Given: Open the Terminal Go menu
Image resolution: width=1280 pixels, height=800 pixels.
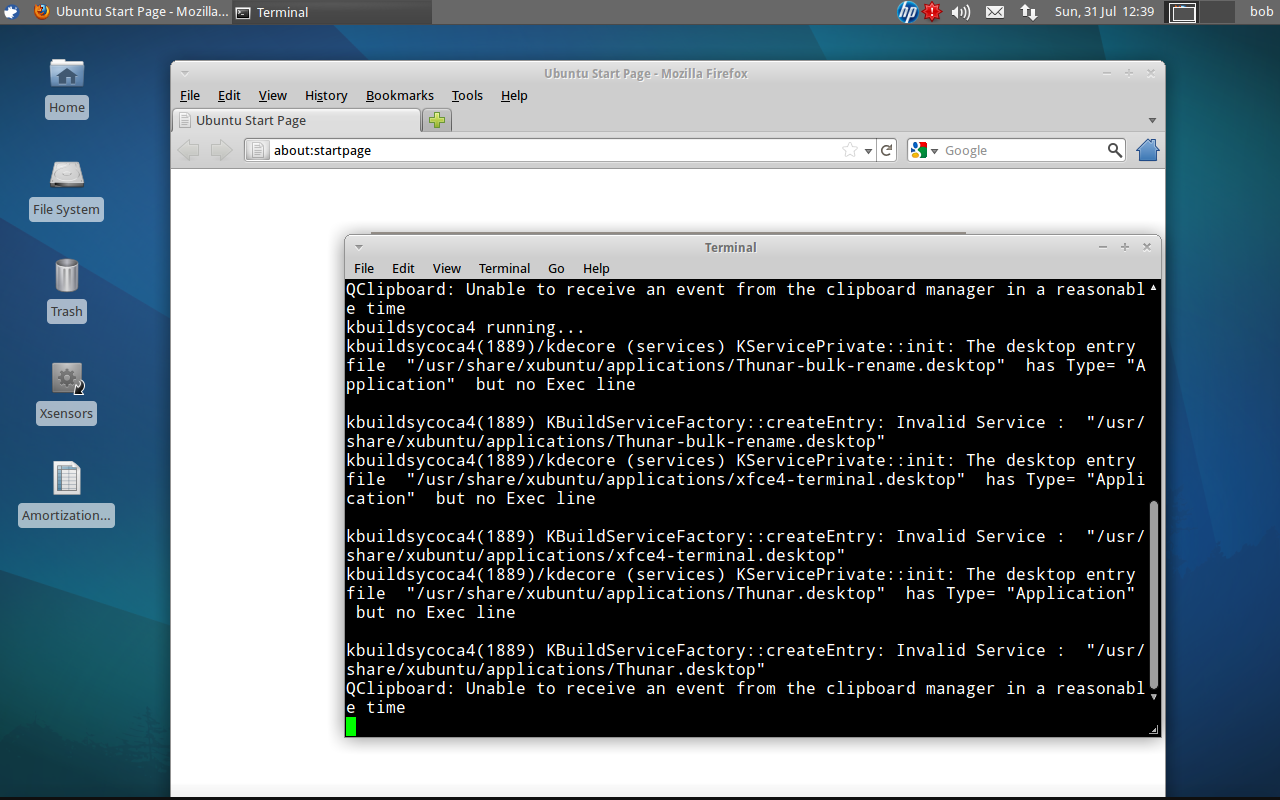Looking at the screenshot, I should coord(556,268).
